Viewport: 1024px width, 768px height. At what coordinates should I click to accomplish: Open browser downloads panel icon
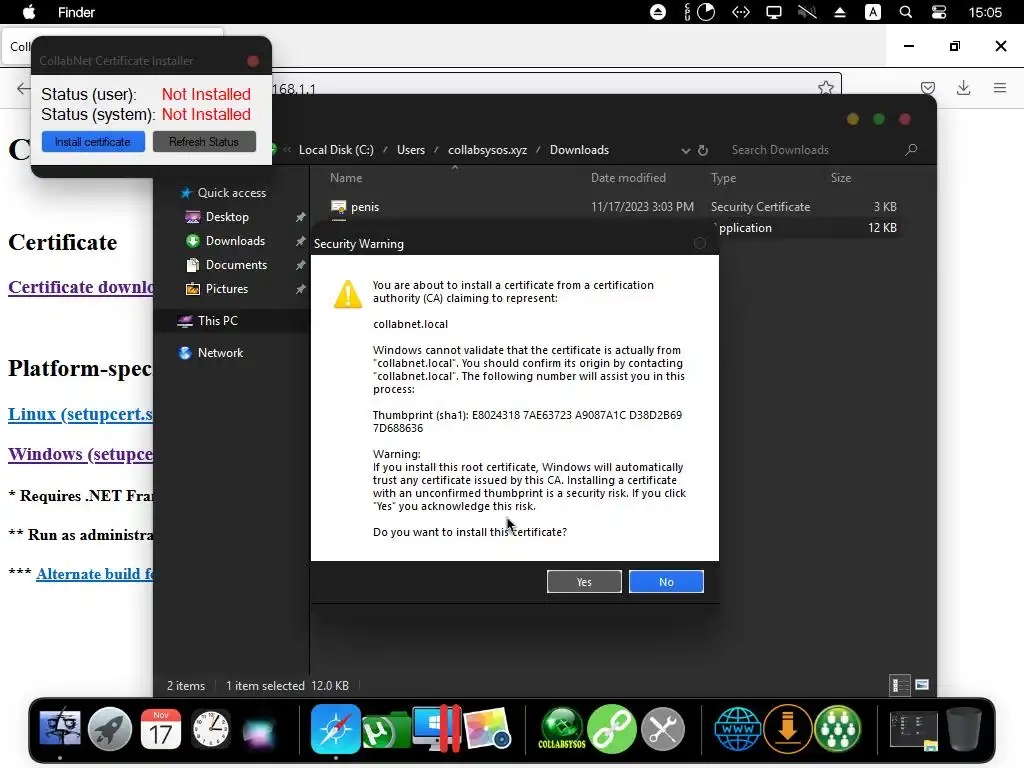(x=963, y=88)
